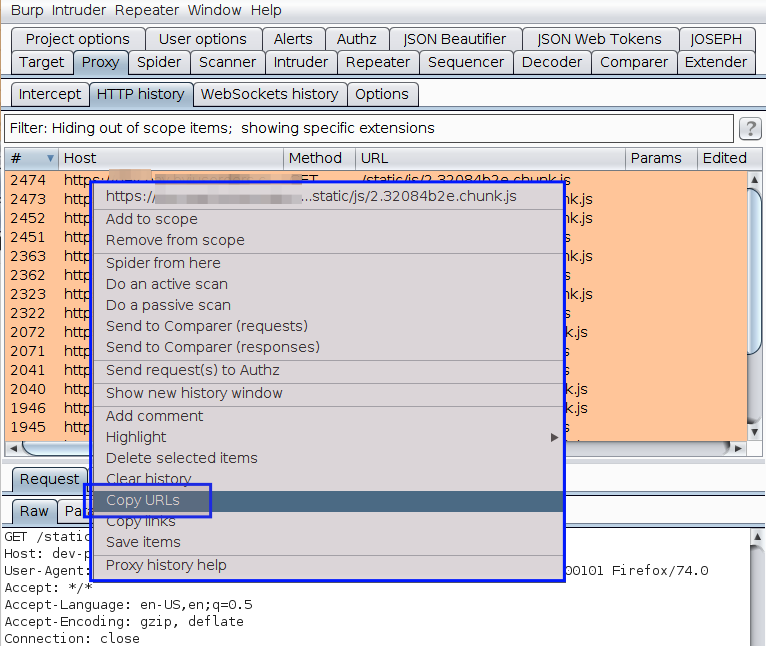Choose Add comment

point(328,416)
